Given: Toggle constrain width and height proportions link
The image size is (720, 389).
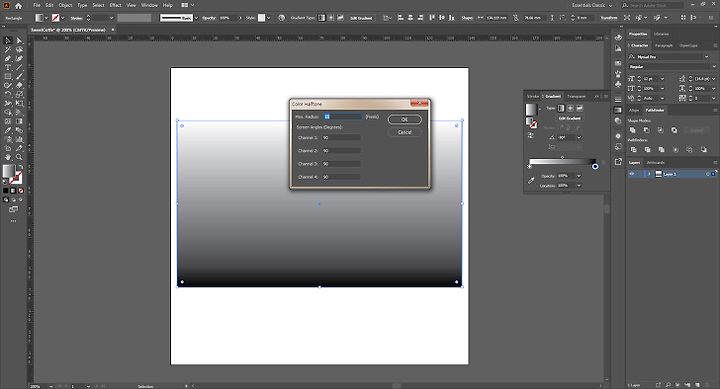Looking at the screenshot, I should pos(516,18).
